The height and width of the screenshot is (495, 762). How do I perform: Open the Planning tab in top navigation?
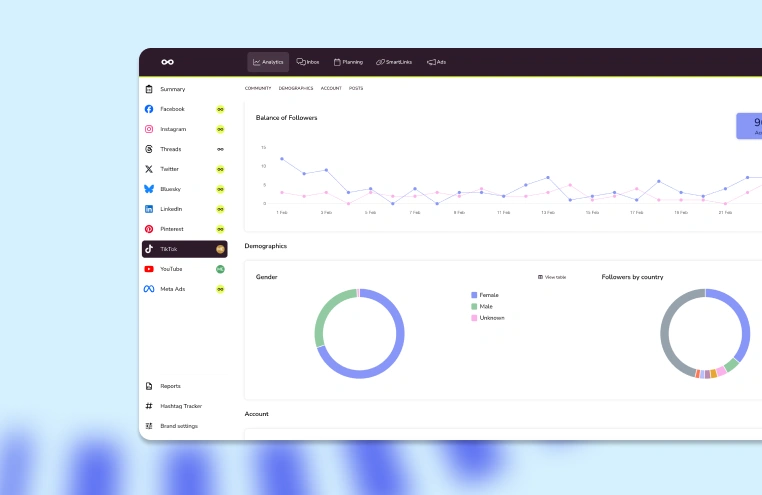pyautogui.click(x=348, y=62)
